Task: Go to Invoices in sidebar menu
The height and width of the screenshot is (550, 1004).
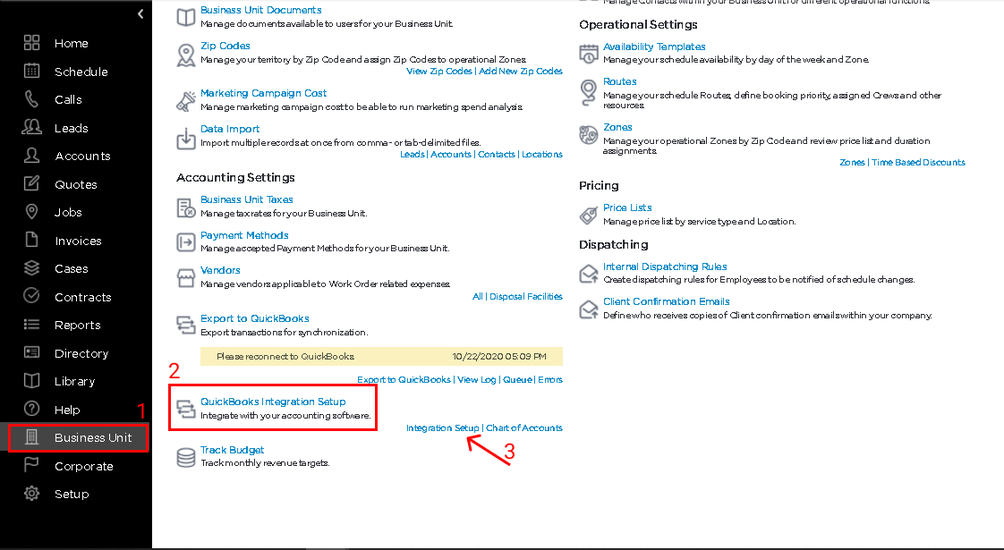Action: point(78,241)
